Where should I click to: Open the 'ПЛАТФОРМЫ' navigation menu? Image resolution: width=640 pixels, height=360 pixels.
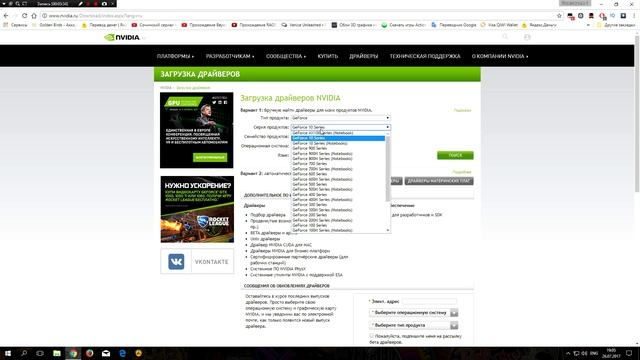tap(176, 56)
